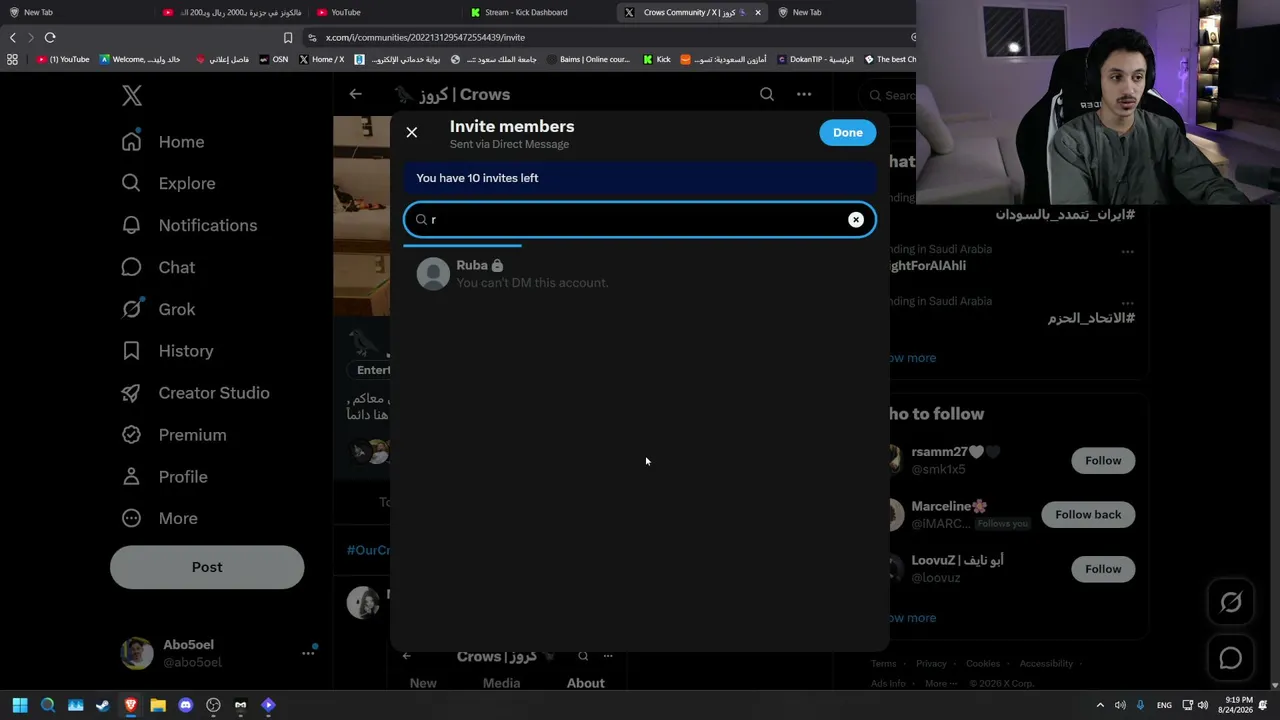1280x720 pixels.
Task: Click the ENG language indicator
Action: pos(1164,705)
